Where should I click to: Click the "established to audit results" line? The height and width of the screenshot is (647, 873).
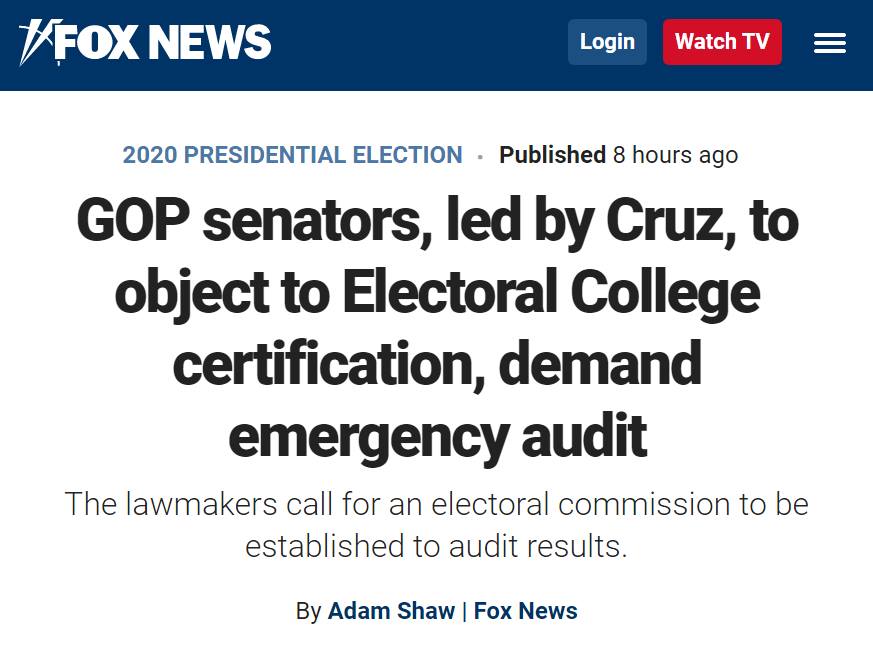[437, 548]
